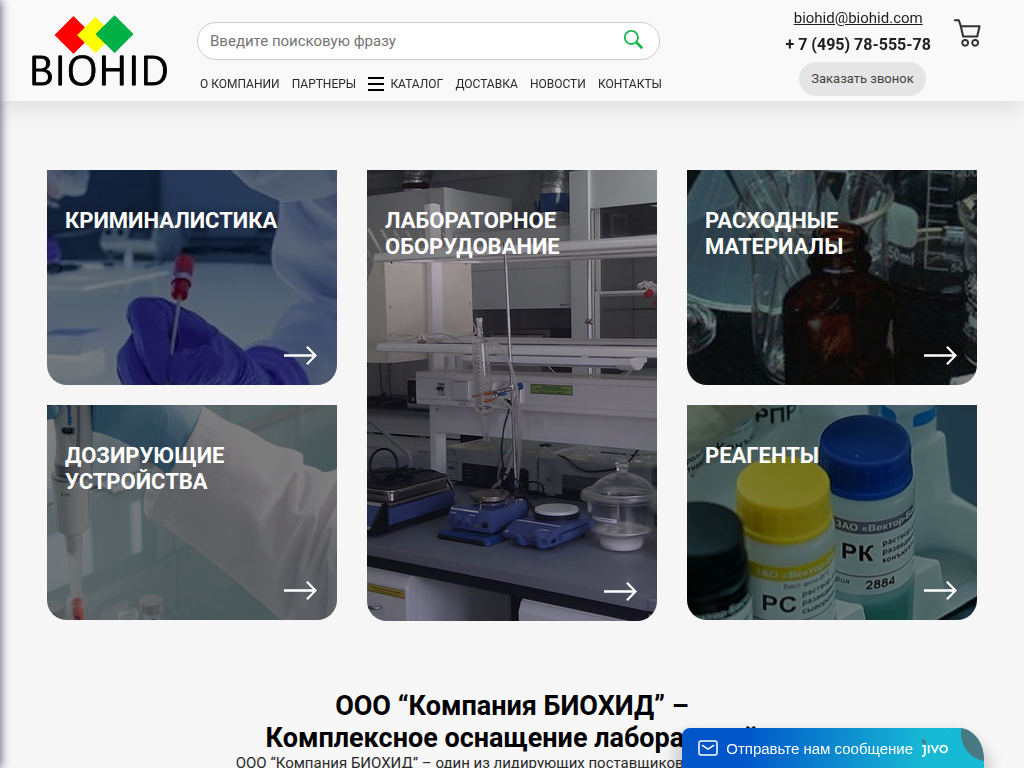
Task: Click the envelope icon in chat widget
Action: pos(708,748)
